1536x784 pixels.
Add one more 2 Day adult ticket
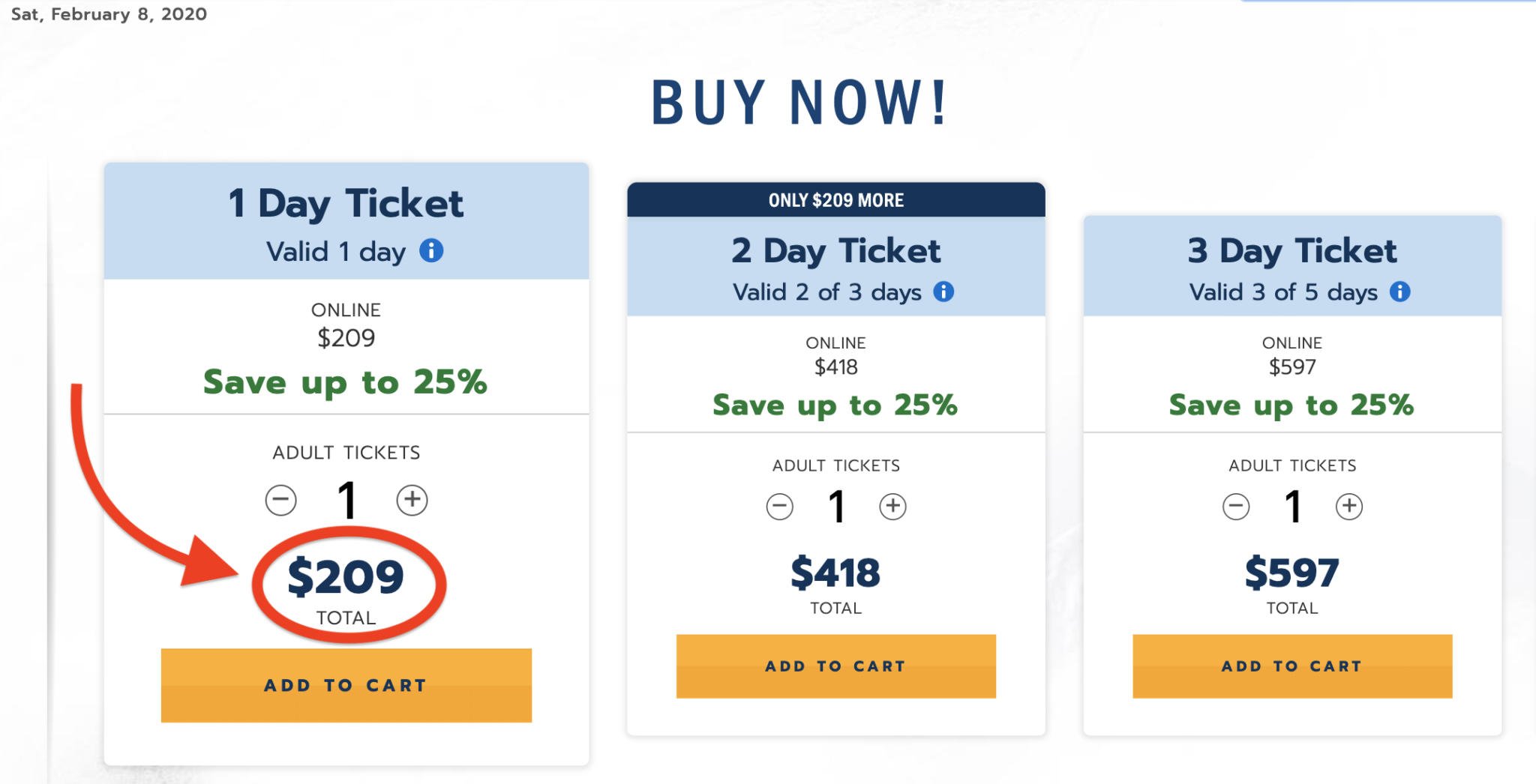(x=892, y=507)
